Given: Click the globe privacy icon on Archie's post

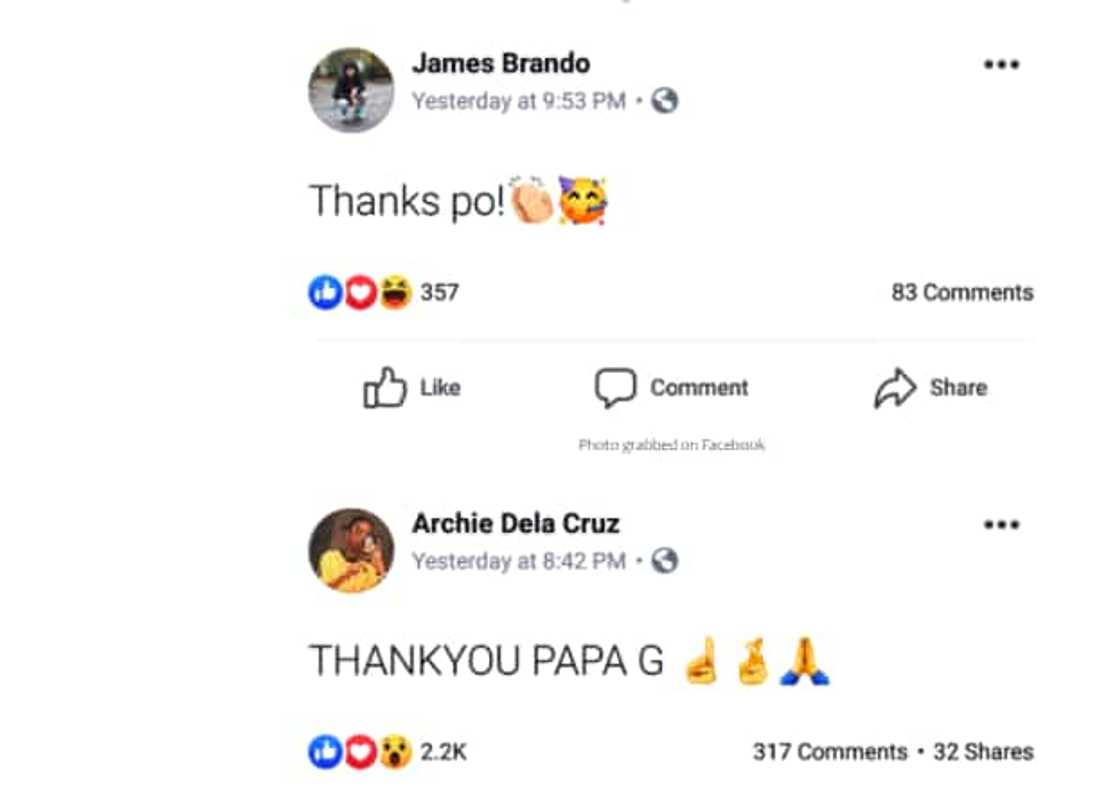Looking at the screenshot, I should [x=665, y=561].
